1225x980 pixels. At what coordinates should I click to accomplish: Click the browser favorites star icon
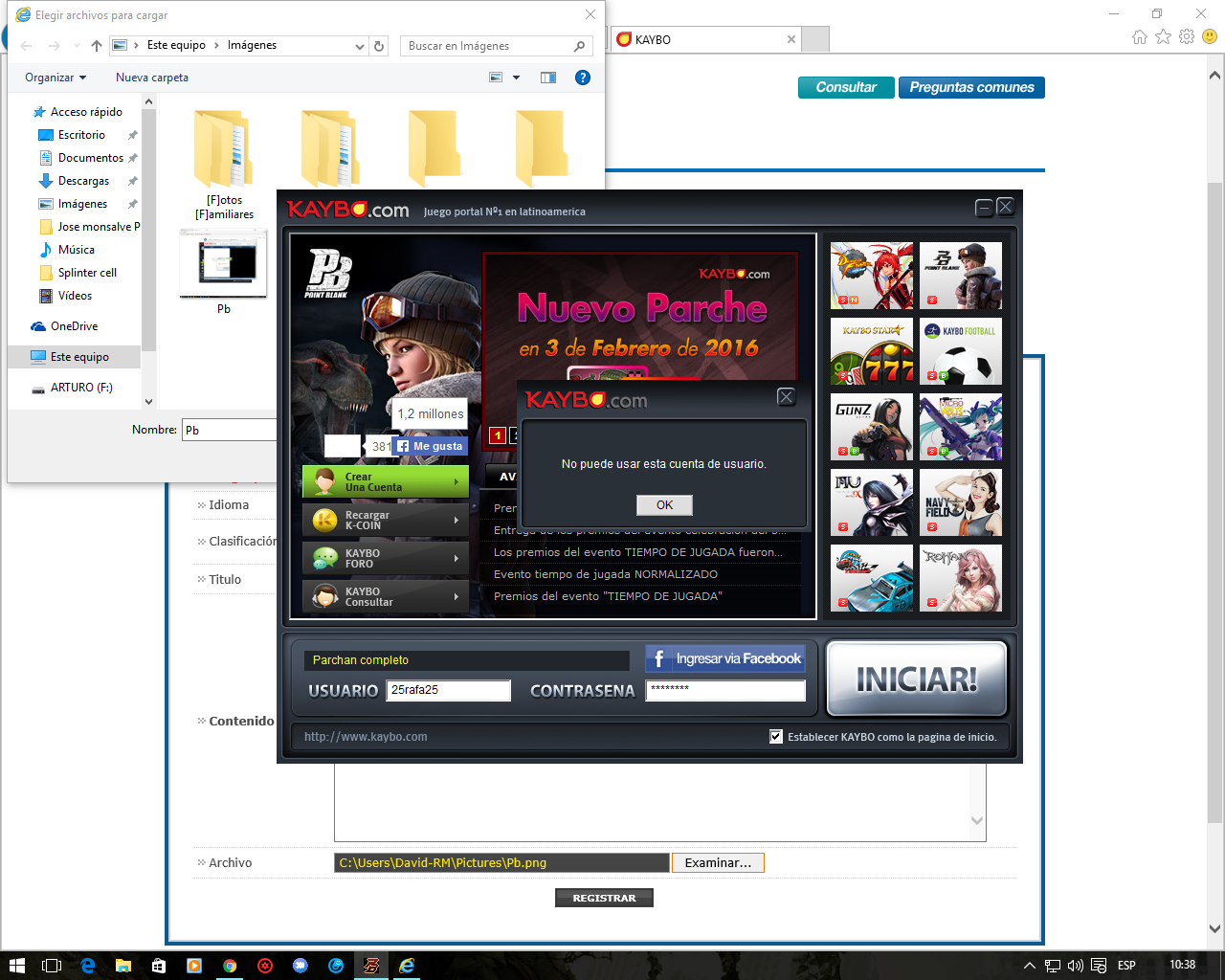coord(1163,36)
